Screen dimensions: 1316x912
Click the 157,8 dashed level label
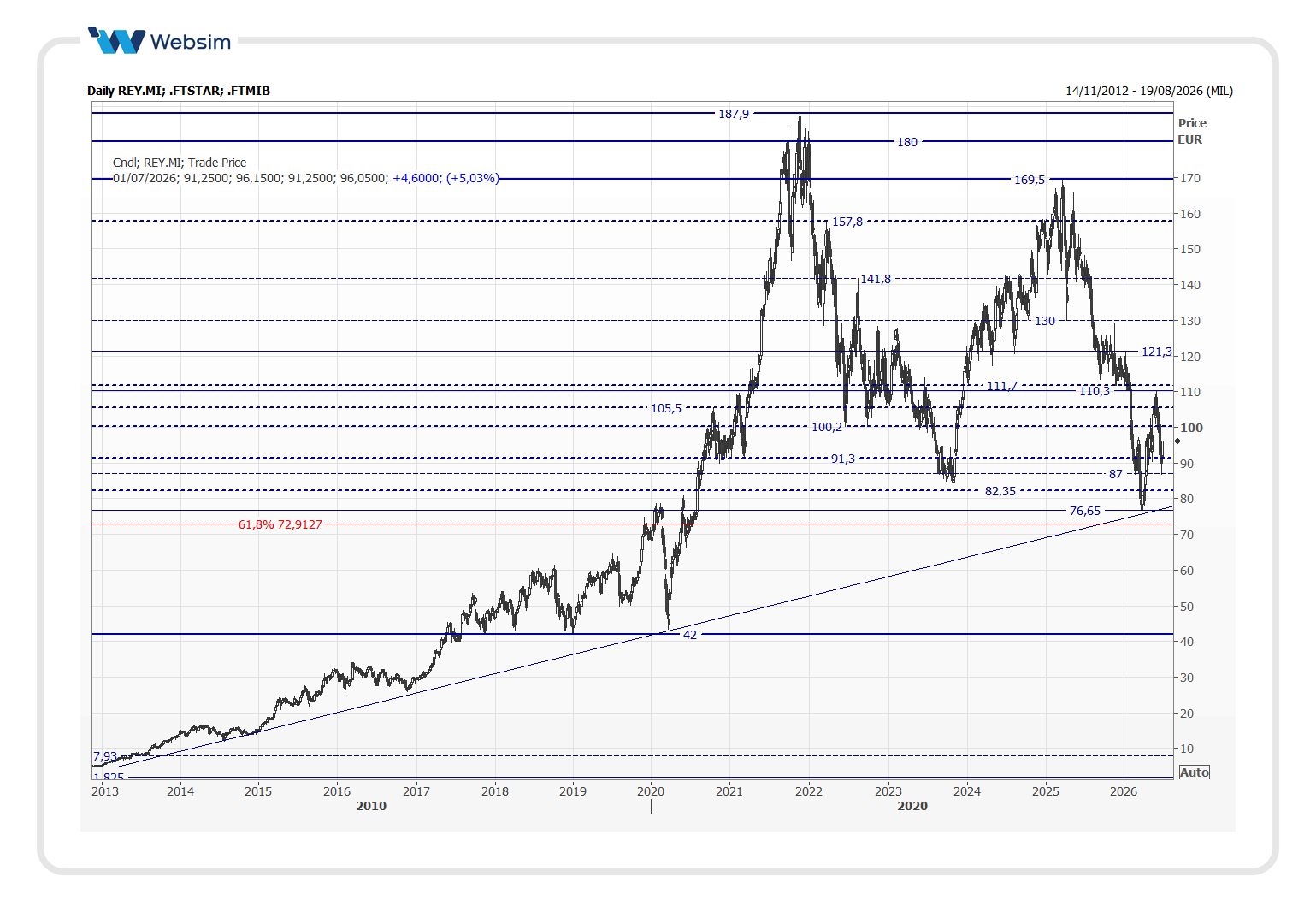(847, 222)
